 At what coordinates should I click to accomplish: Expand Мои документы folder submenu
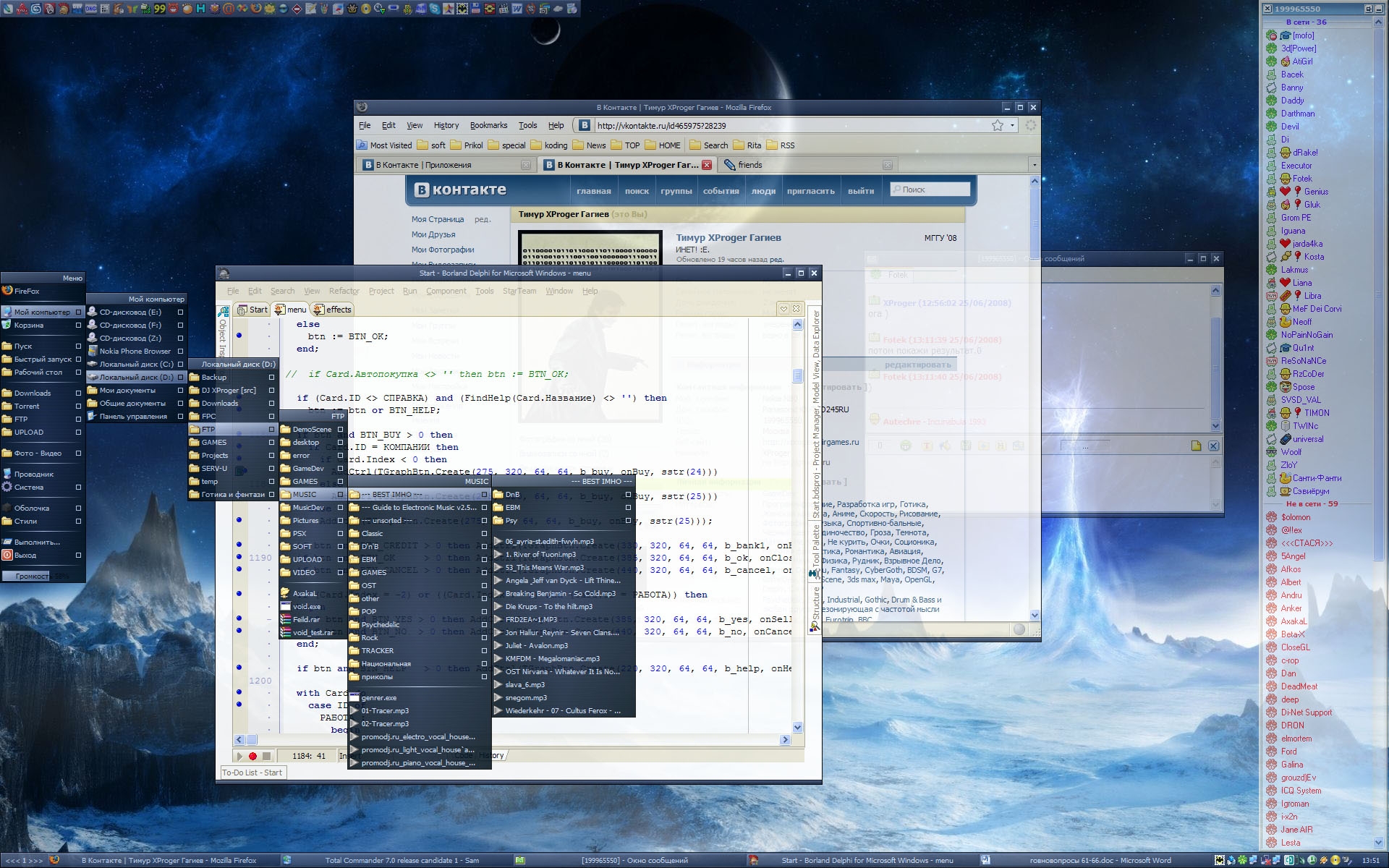pyautogui.click(x=135, y=391)
